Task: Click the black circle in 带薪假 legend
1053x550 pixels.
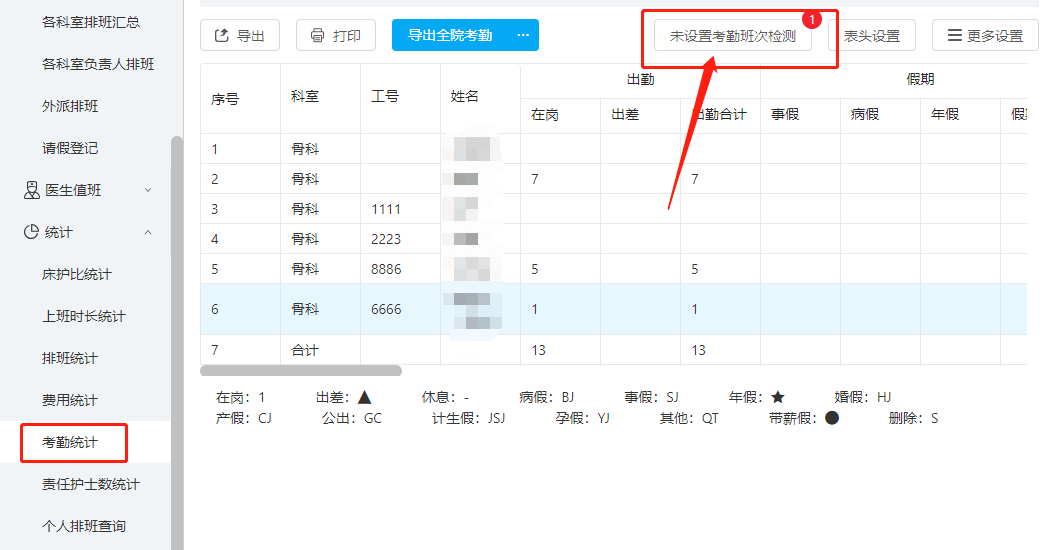Action: [832, 418]
